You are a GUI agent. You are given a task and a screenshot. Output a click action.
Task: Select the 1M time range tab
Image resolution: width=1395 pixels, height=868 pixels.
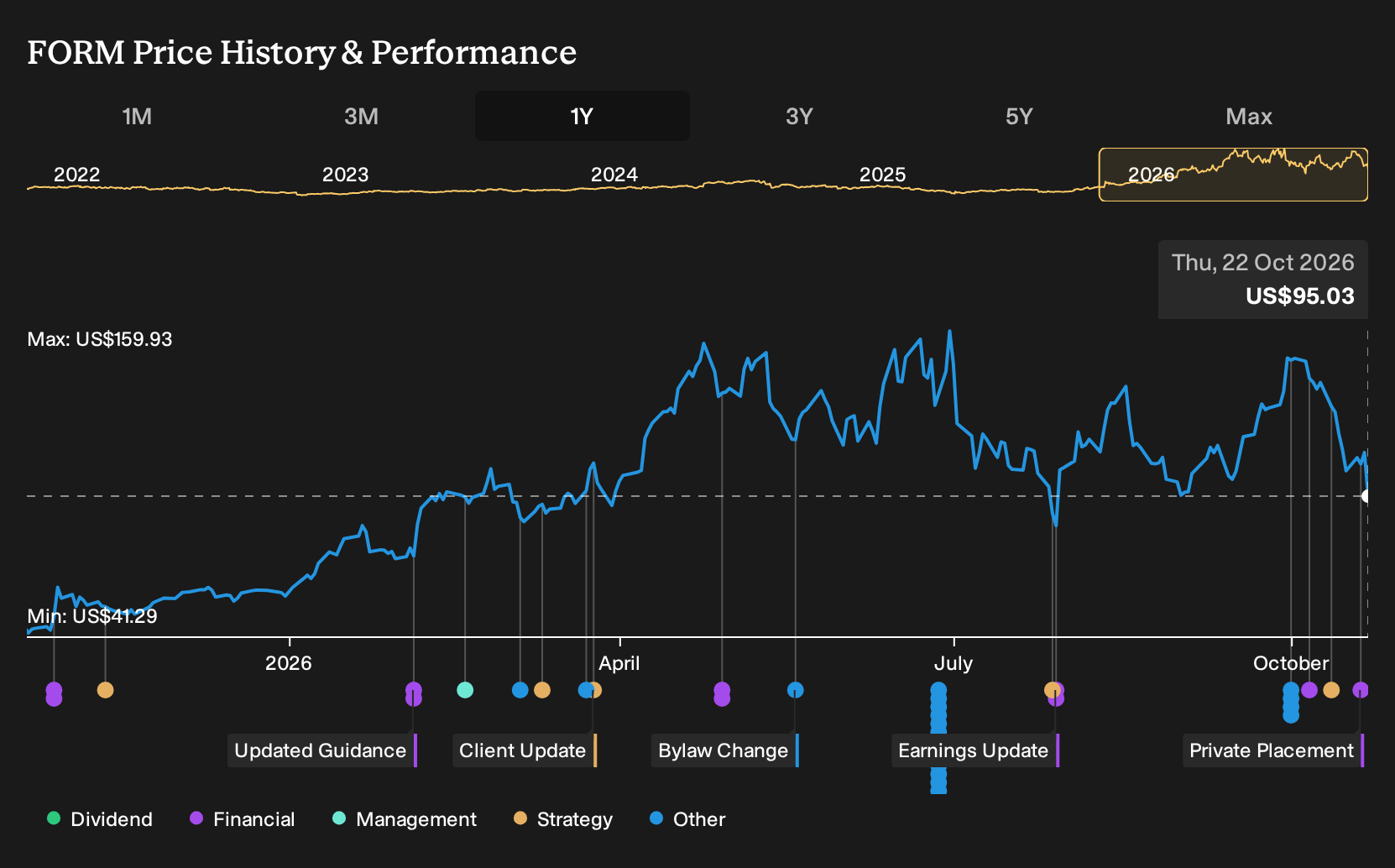click(x=137, y=116)
